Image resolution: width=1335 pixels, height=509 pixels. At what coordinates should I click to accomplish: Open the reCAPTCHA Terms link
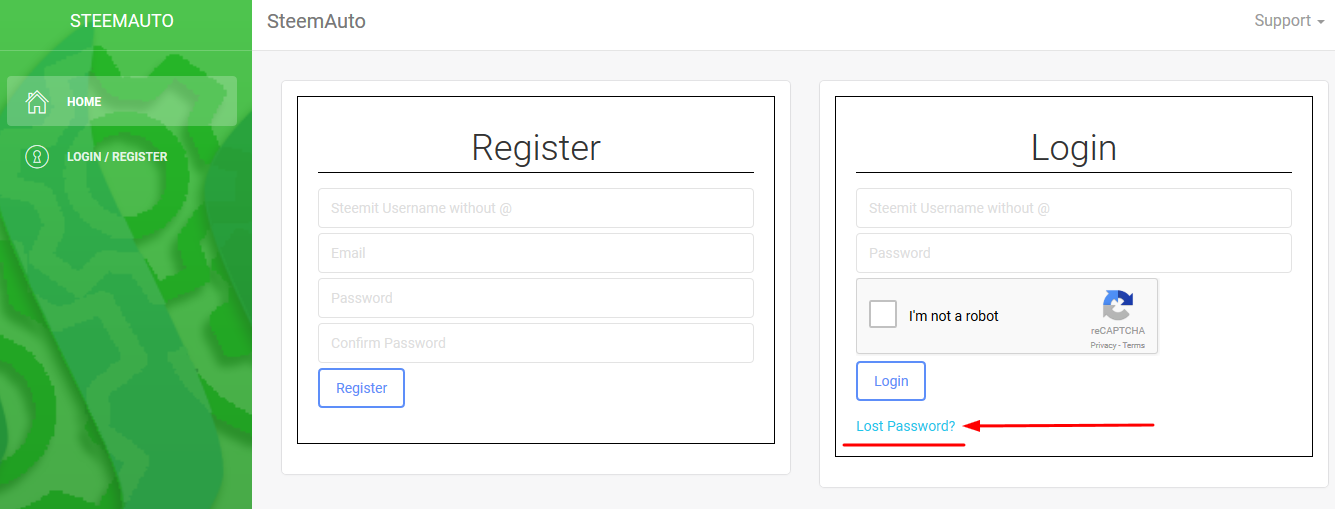click(x=1134, y=345)
